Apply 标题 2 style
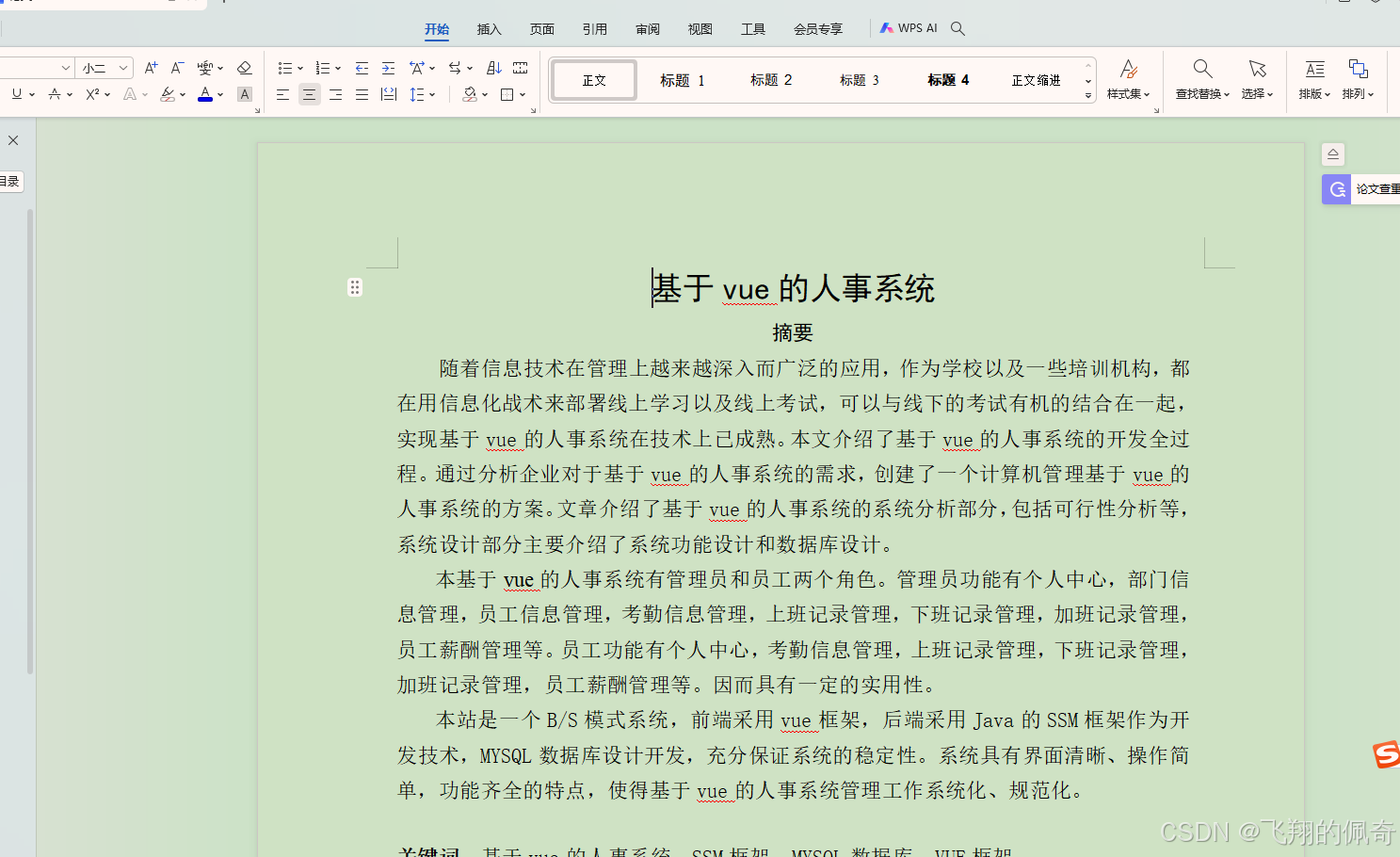This screenshot has height=857, width=1400. click(x=771, y=80)
